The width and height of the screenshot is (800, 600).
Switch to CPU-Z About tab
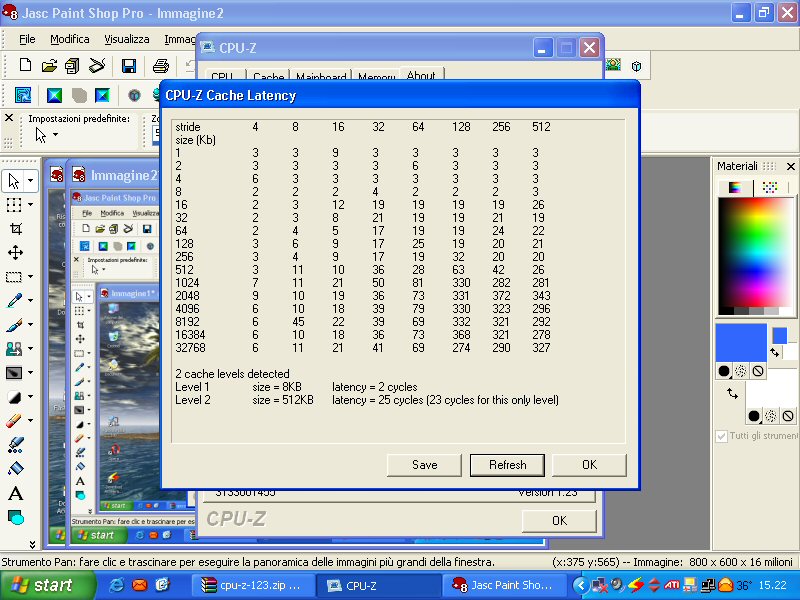point(421,75)
